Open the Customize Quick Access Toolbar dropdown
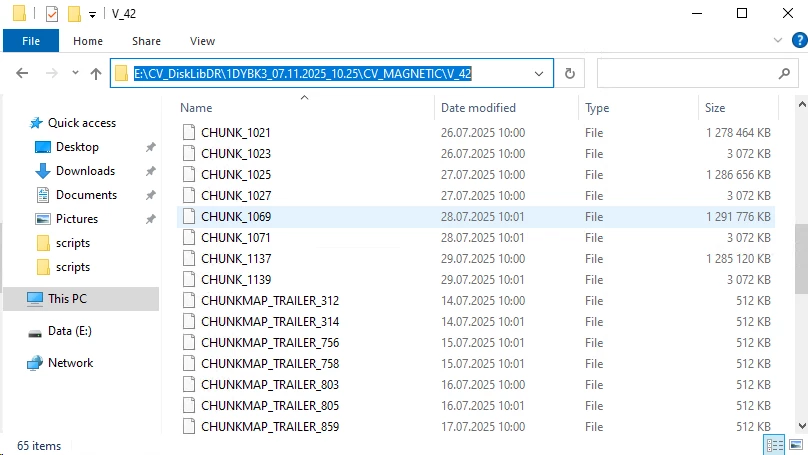The width and height of the screenshot is (808, 455). click(x=92, y=14)
